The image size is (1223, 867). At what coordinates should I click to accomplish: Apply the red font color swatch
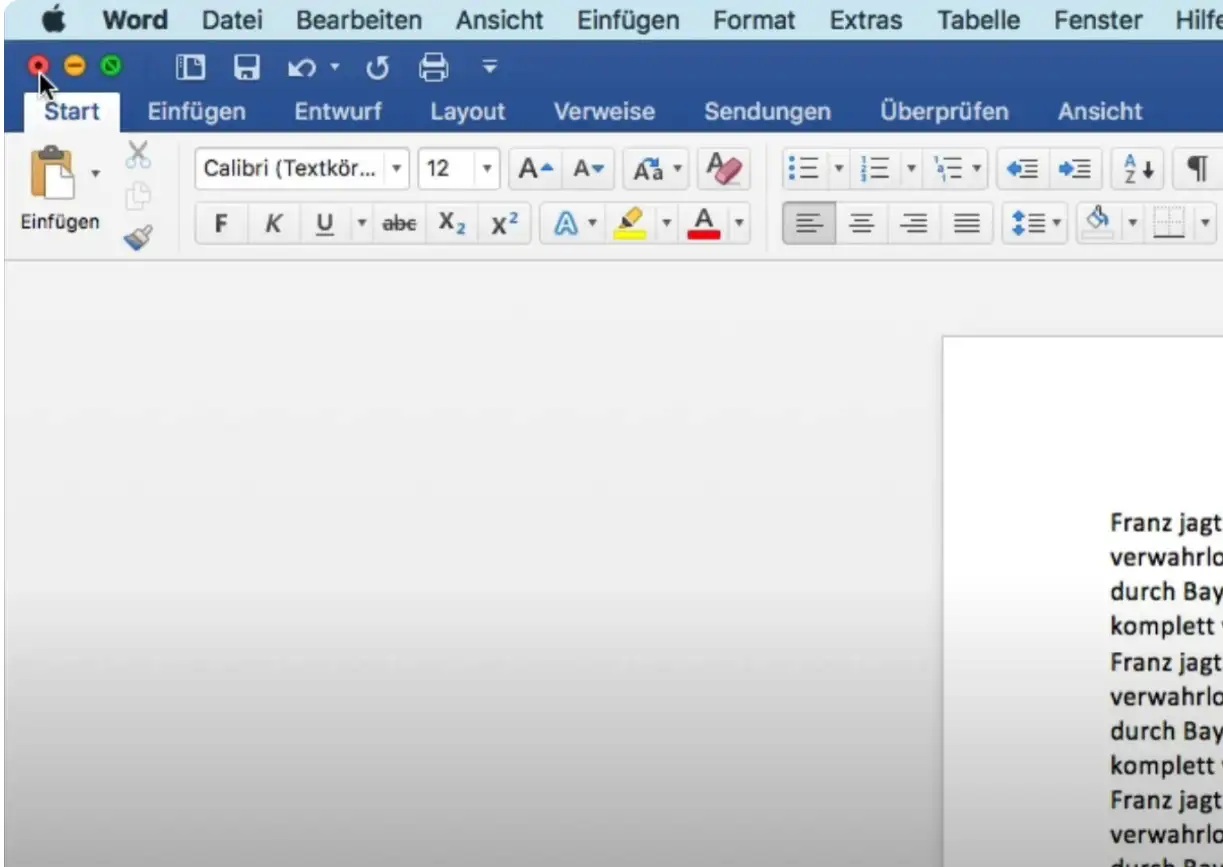pos(704,224)
